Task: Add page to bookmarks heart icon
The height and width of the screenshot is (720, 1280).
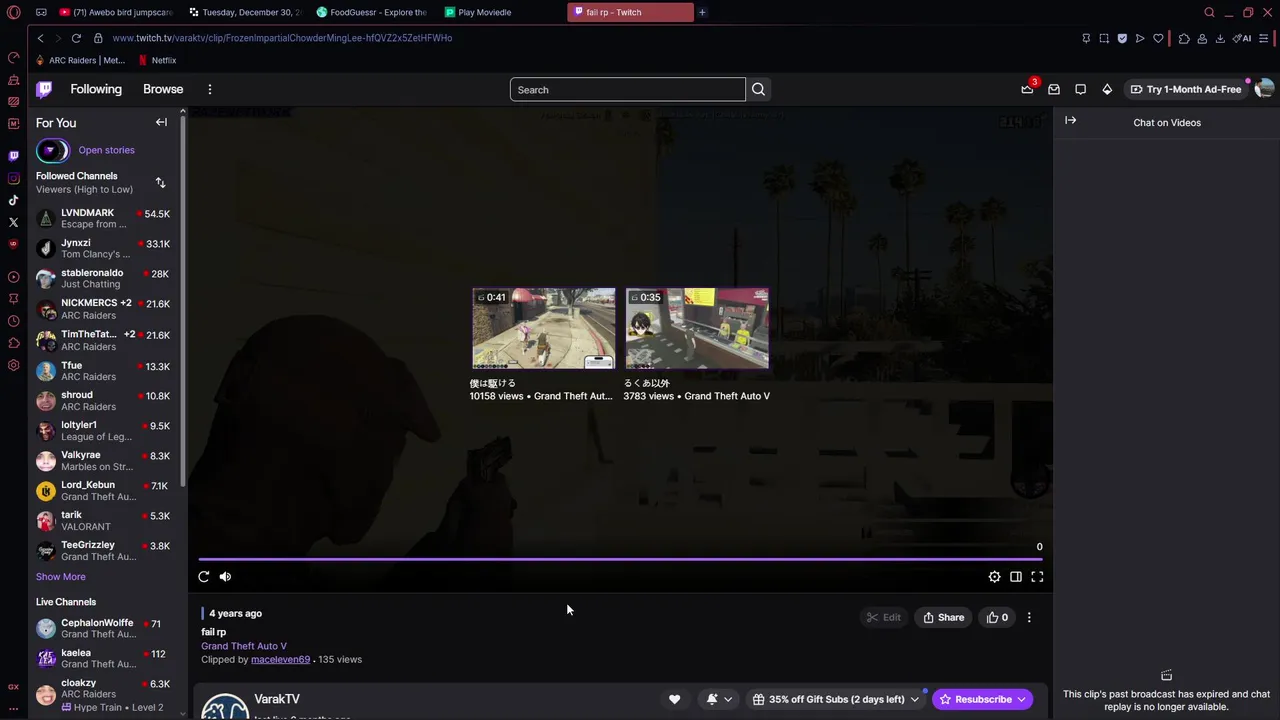Action: 1158,38
